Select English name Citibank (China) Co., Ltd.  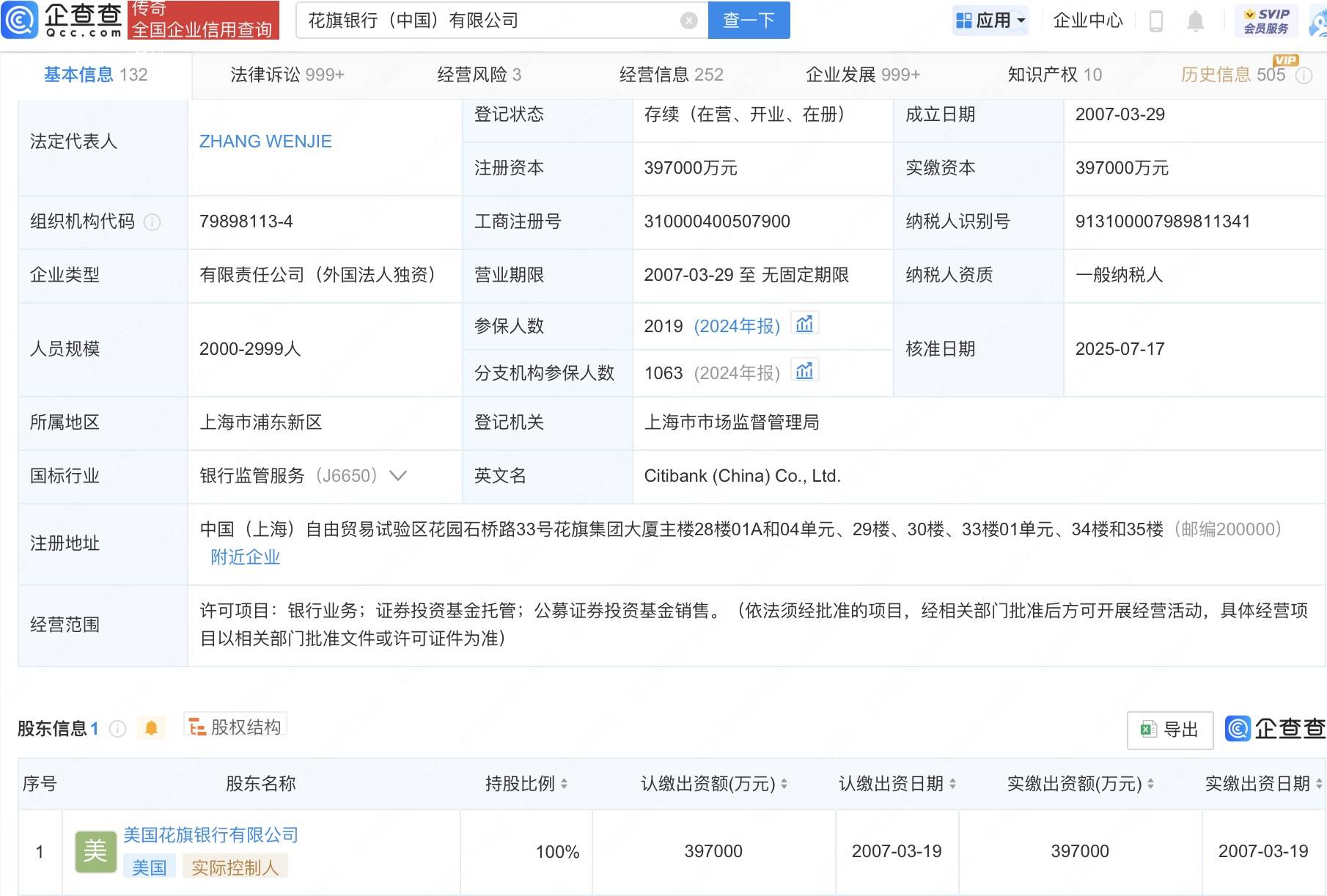click(x=742, y=476)
